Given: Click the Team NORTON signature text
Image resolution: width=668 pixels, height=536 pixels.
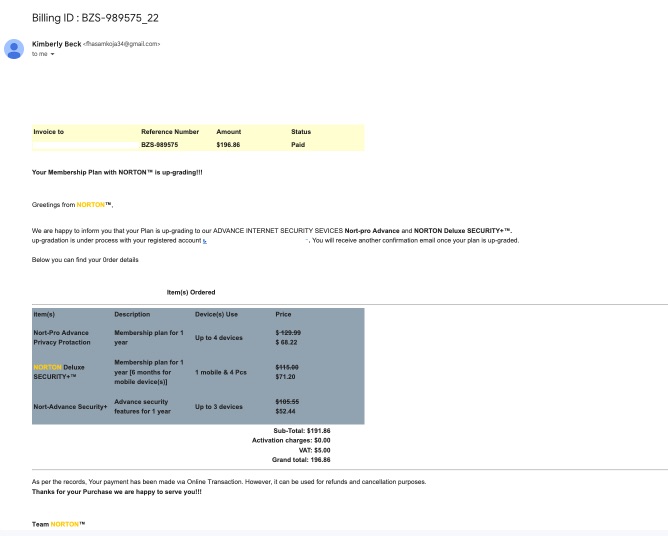Looking at the screenshot, I should tap(58, 525).
